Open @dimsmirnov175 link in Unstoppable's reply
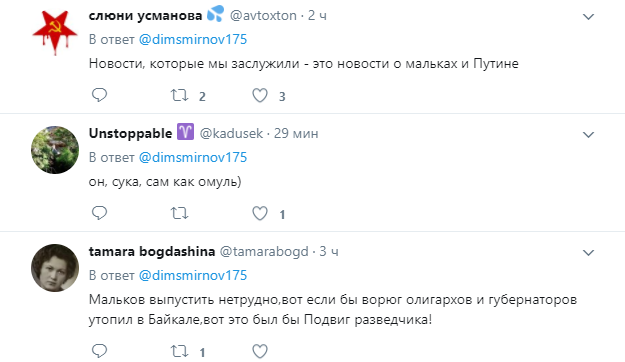This screenshot has height=362, width=625. click(193, 157)
